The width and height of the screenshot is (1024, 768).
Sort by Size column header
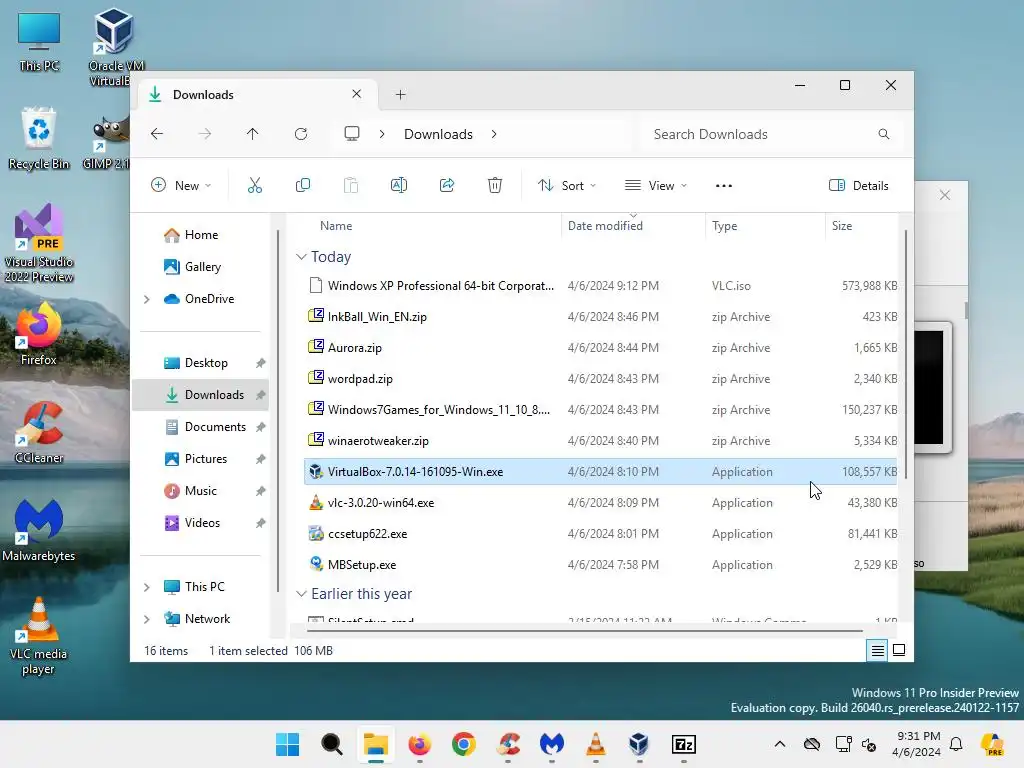tap(861, 226)
